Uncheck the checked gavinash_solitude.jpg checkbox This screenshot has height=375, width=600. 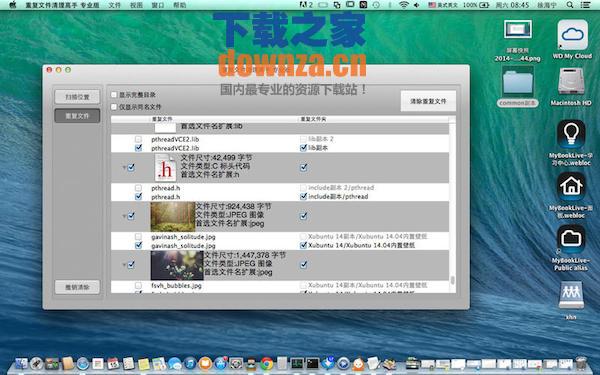tap(139, 245)
